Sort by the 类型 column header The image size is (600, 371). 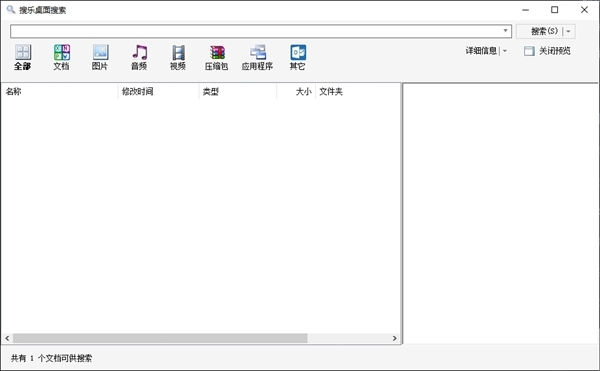(x=238, y=91)
